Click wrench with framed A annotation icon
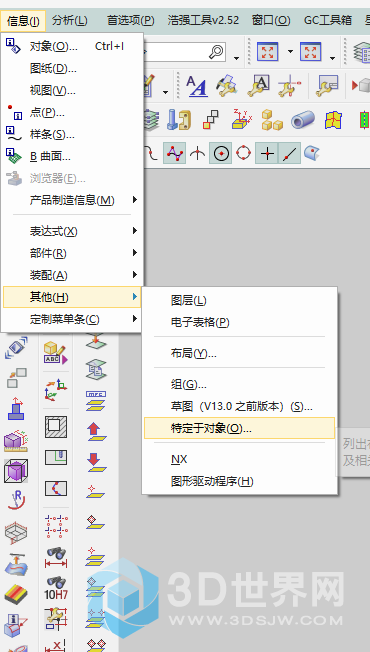The width and height of the screenshot is (370, 652). [x=258, y=86]
